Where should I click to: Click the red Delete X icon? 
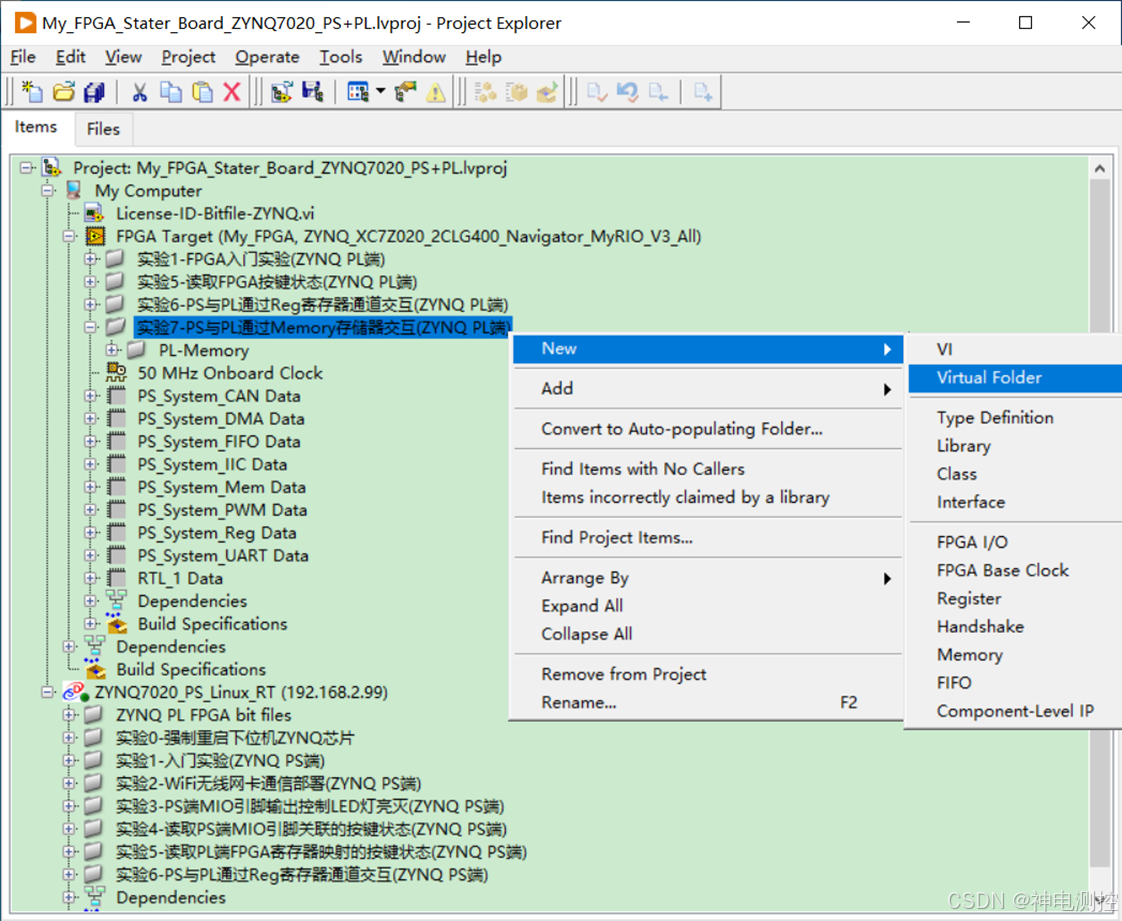[232, 92]
